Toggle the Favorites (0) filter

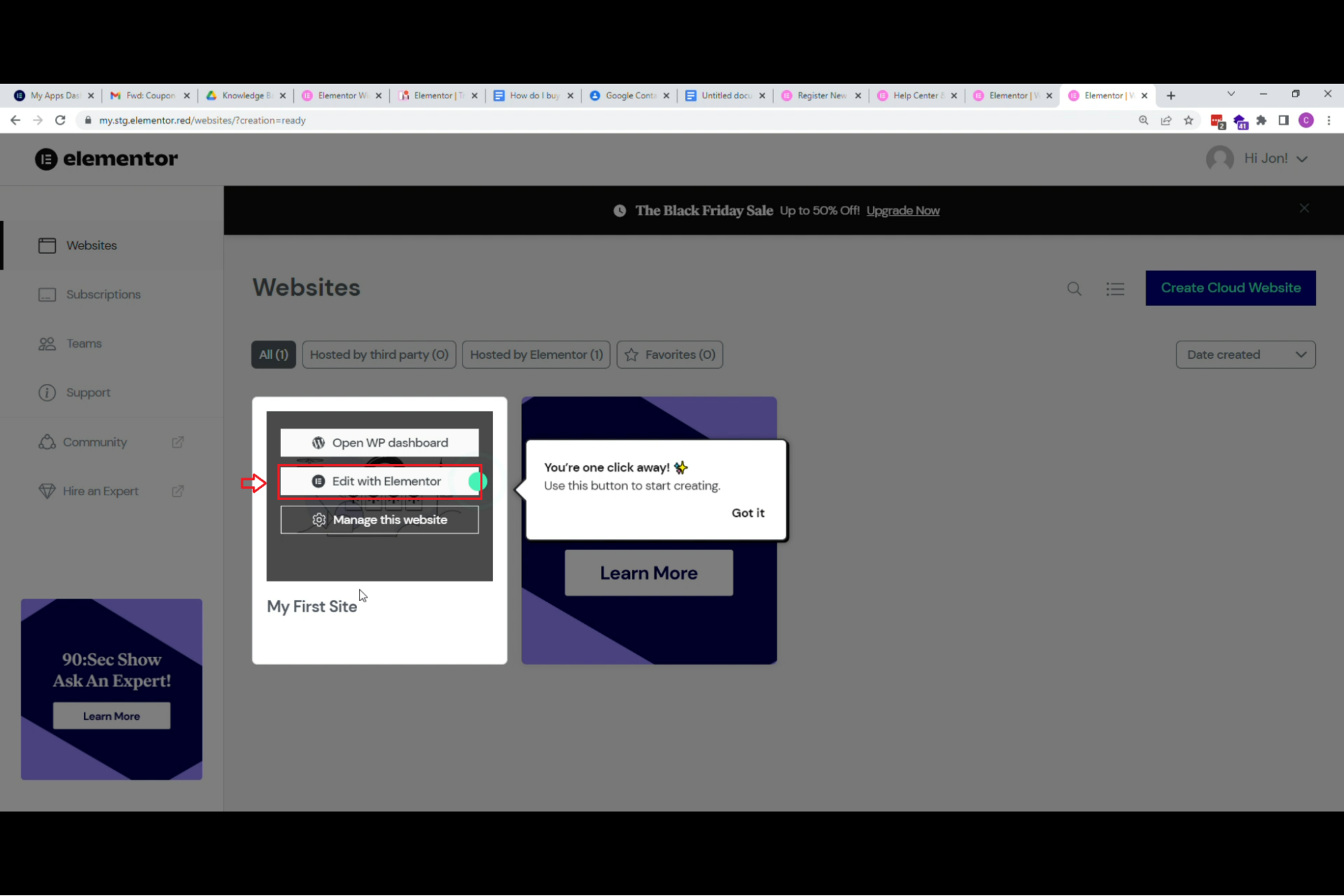[670, 354]
